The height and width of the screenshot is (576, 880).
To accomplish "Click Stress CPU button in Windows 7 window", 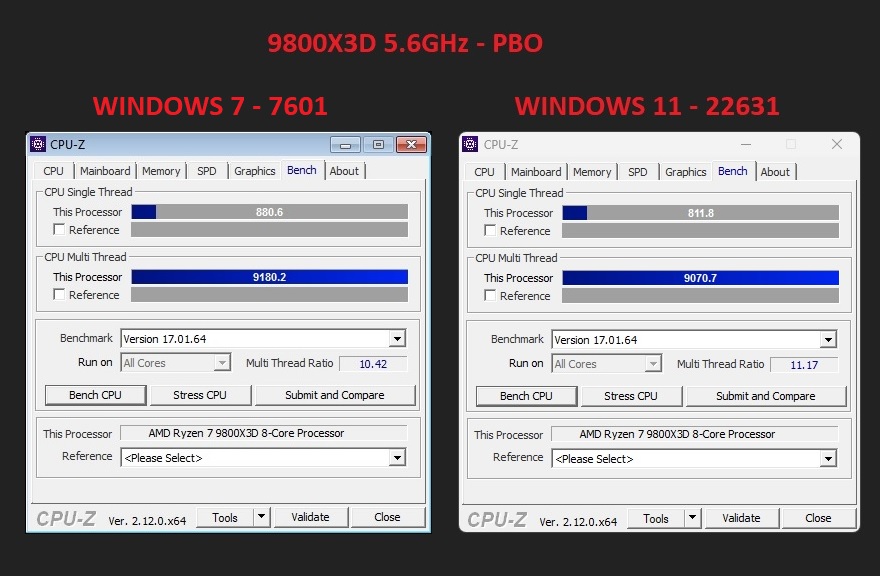I will click(200, 395).
